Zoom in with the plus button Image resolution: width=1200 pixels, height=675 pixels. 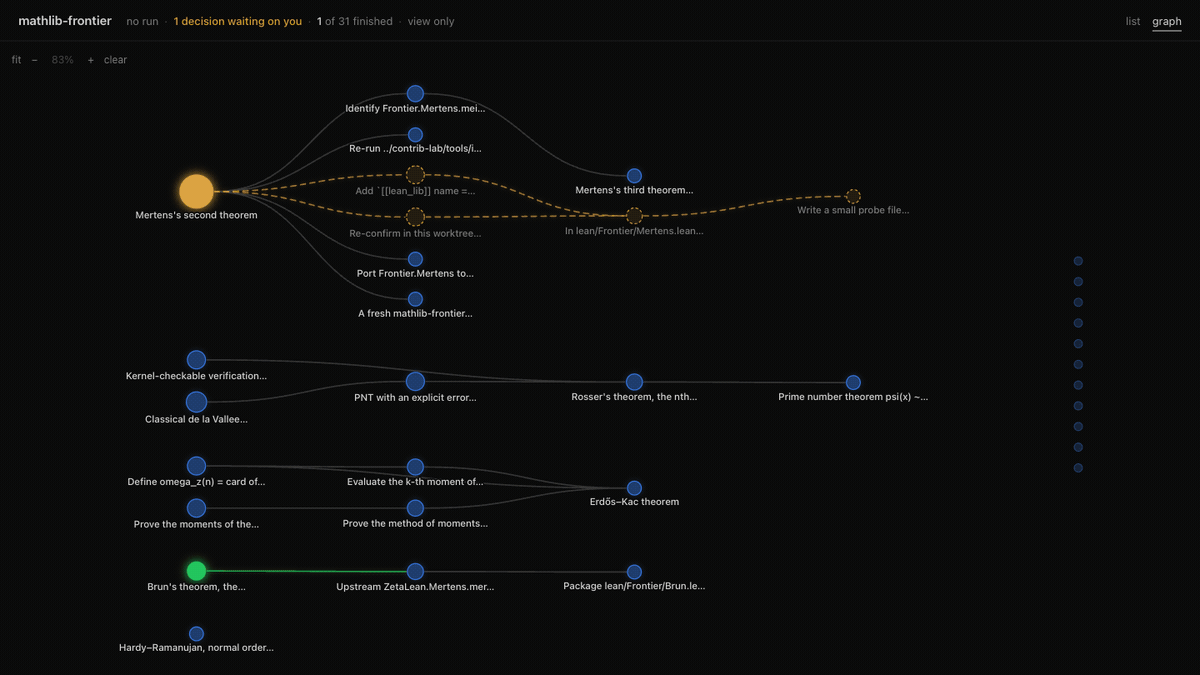[x=90, y=60]
